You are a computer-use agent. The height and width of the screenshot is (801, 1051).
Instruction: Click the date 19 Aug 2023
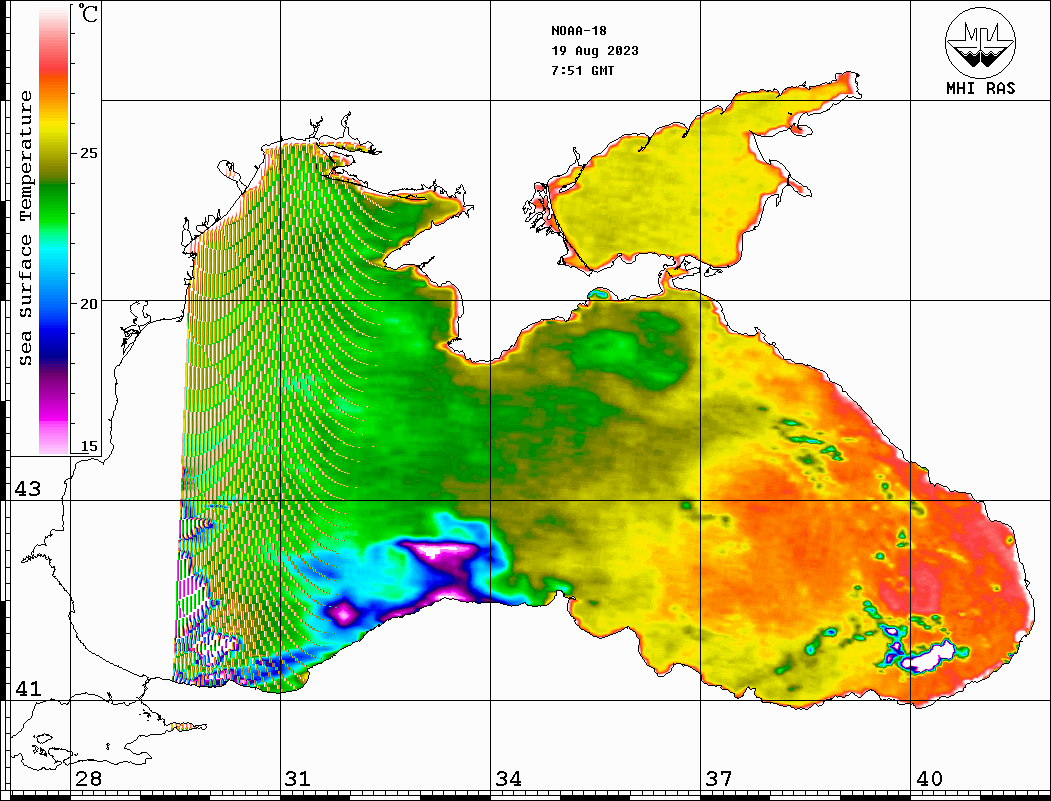pos(595,50)
